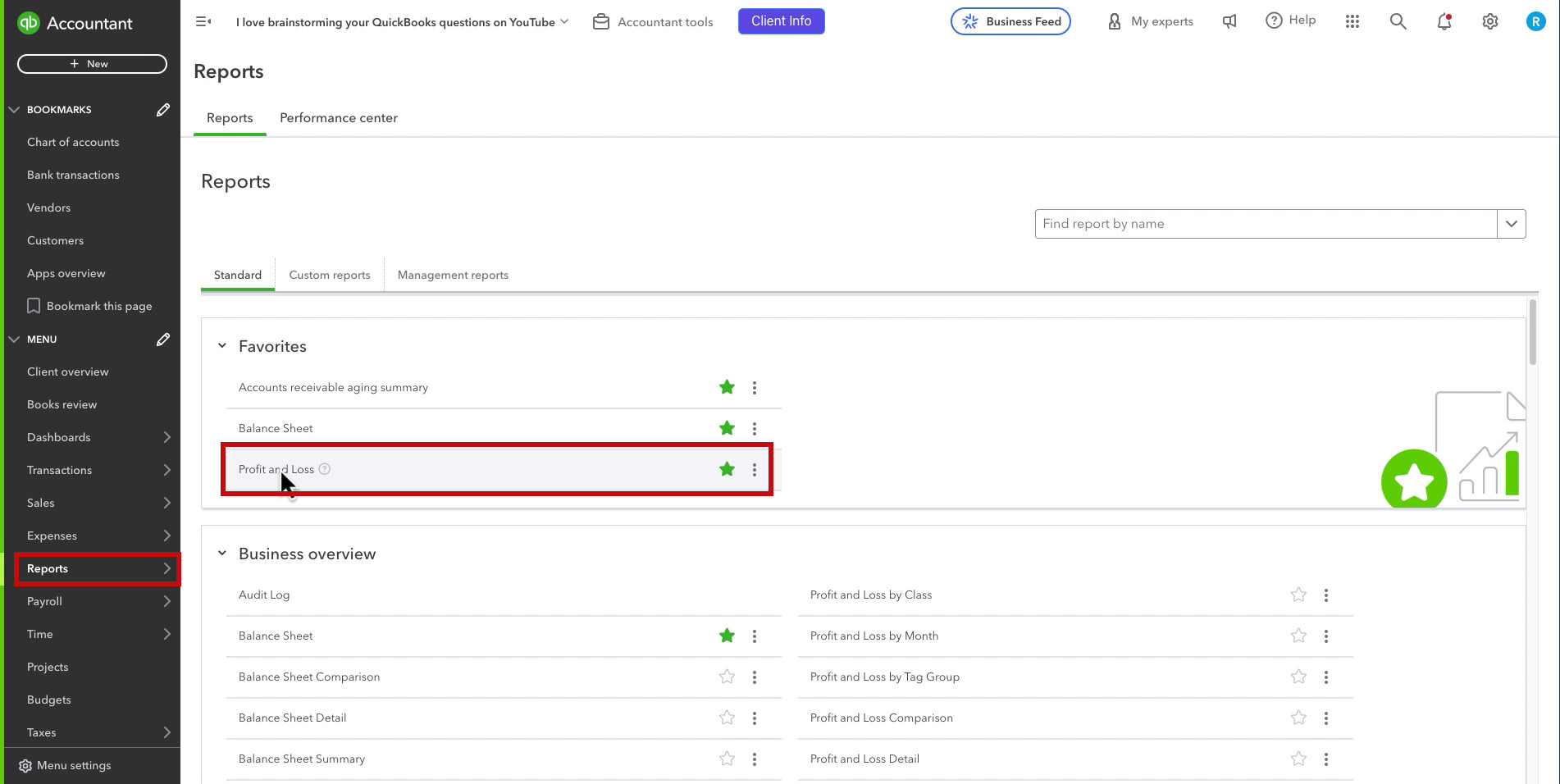Screen dimensions: 1560x784
Task: Switch to the Performance center tab
Action: (339, 118)
